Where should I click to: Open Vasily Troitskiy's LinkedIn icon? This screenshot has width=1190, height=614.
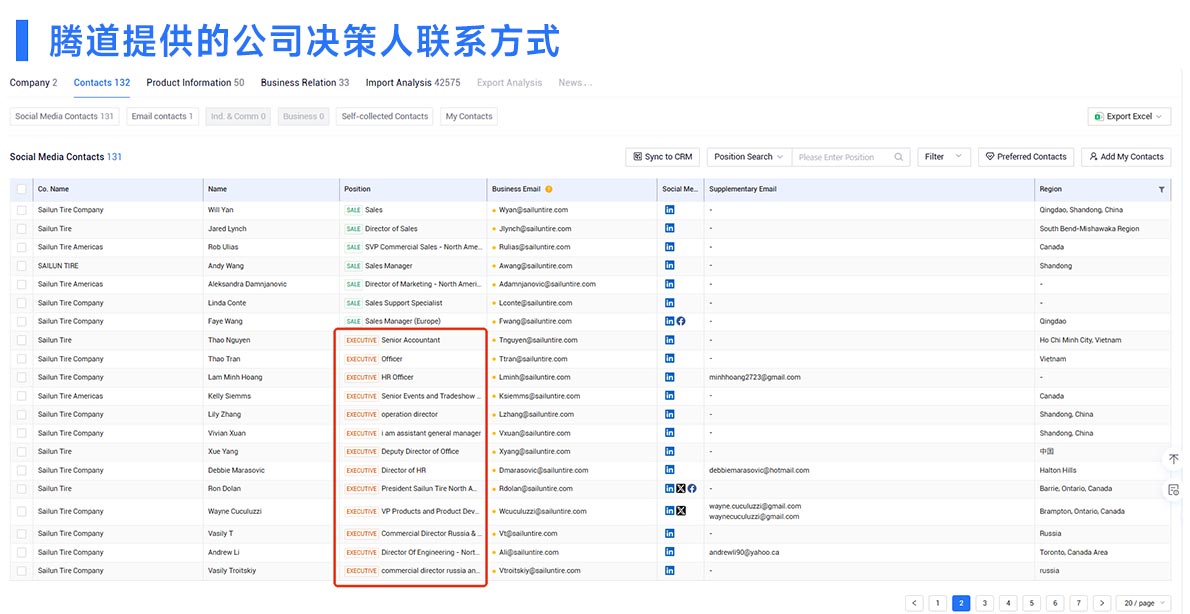click(x=669, y=571)
